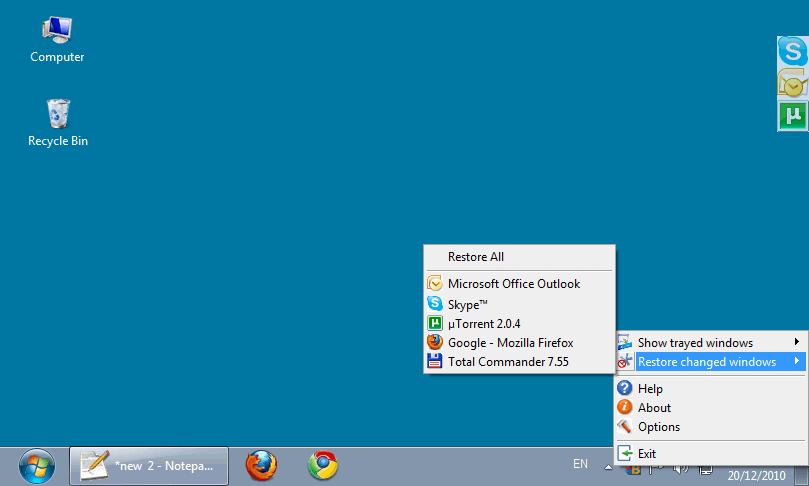Image resolution: width=809 pixels, height=486 pixels.
Task: Select the Recycle Bin desktop icon
Action: coord(57,123)
